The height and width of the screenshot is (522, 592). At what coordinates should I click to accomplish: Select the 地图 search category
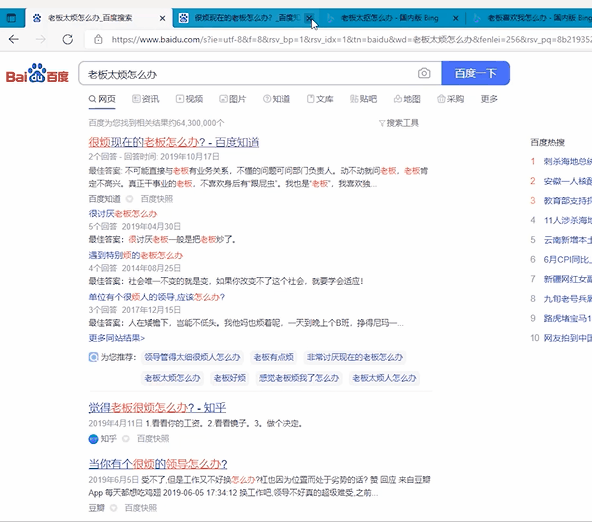click(x=407, y=99)
